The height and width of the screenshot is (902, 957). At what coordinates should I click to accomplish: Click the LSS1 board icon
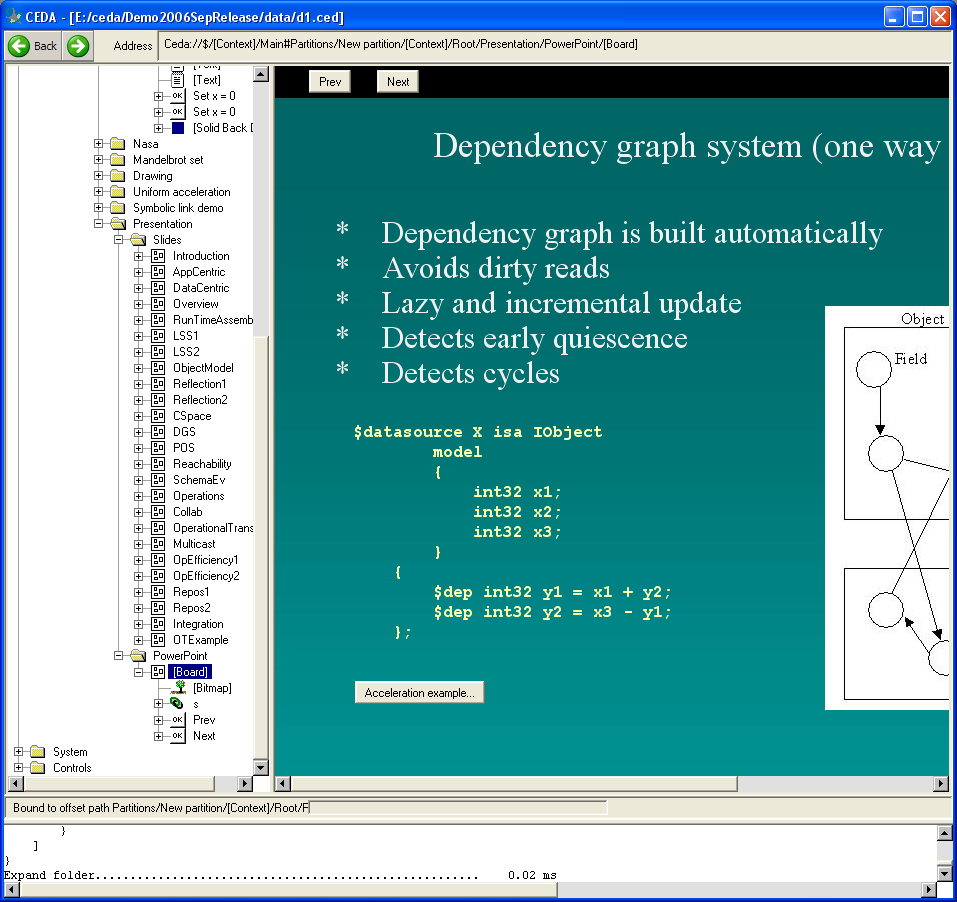coord(158,336)
